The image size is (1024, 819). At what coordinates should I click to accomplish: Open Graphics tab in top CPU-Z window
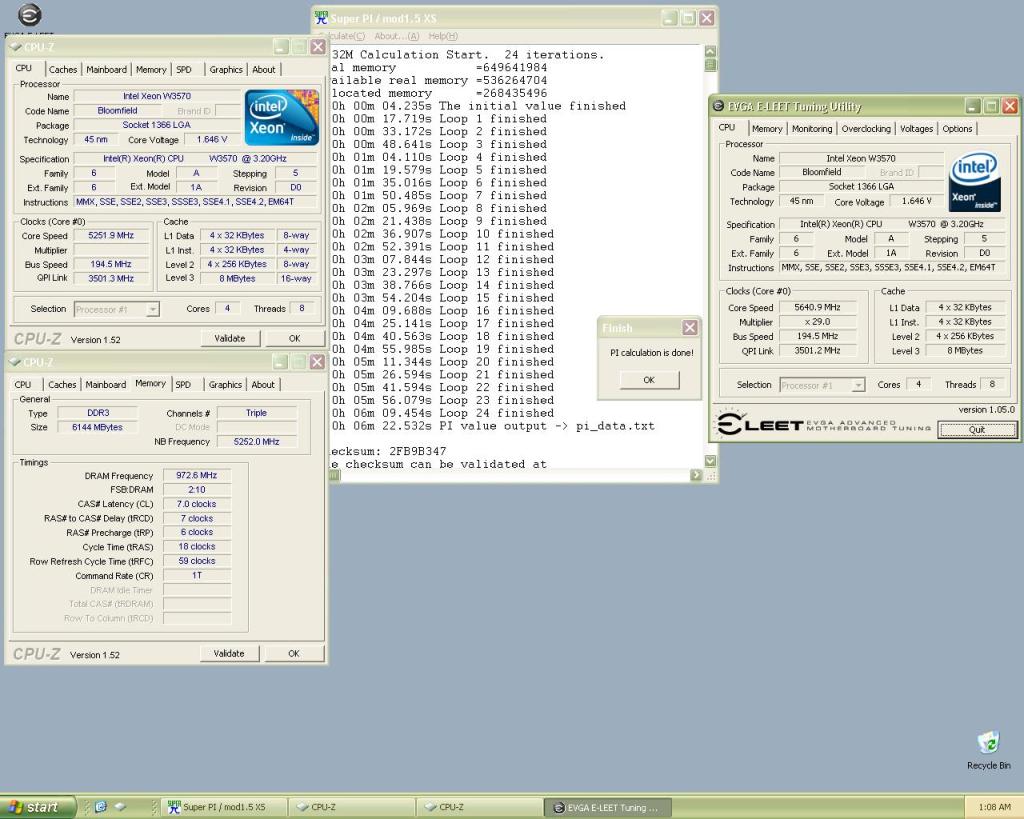click(x=226, y=69)
